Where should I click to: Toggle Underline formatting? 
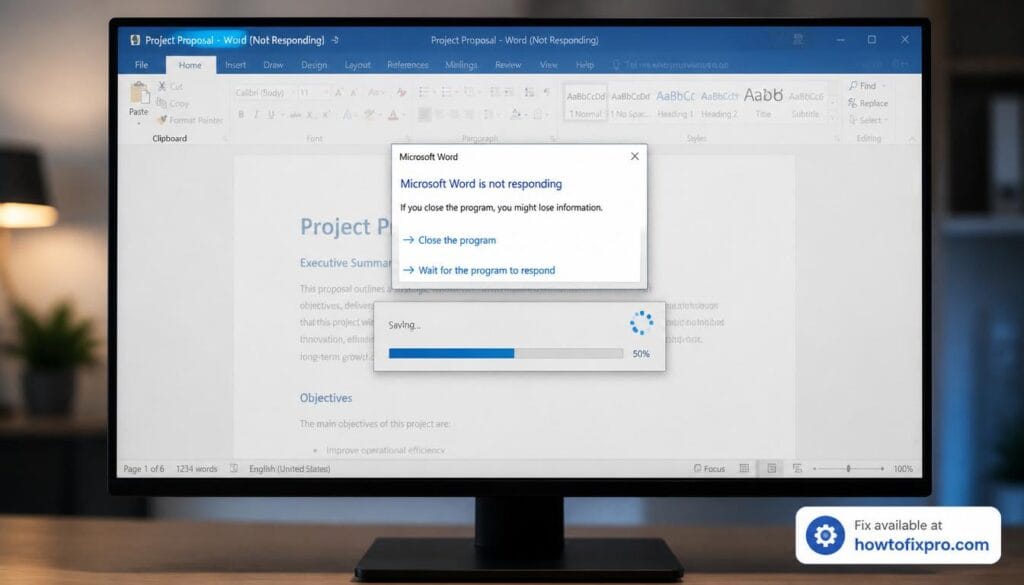[271, 115]
